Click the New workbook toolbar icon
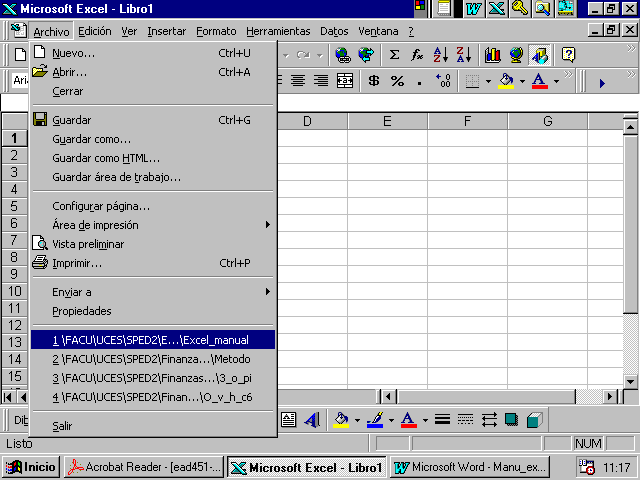 click(20, 55)
